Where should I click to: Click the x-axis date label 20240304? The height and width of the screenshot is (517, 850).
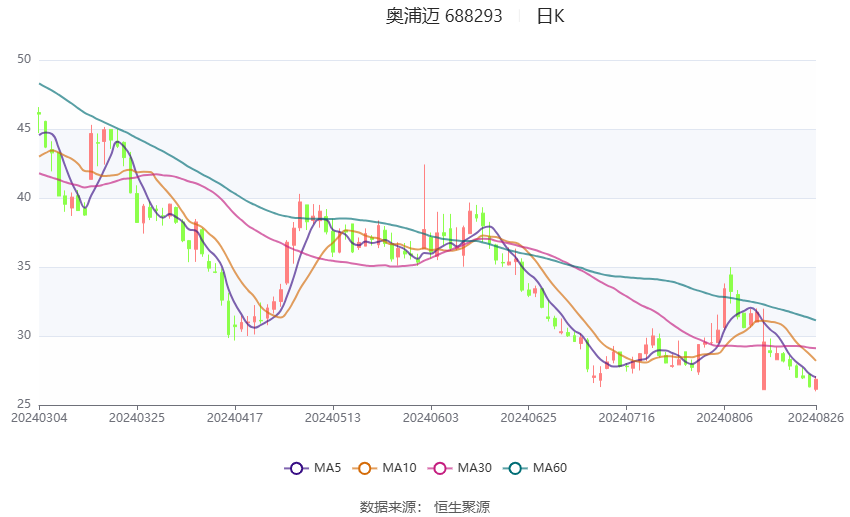coord(39,418)
